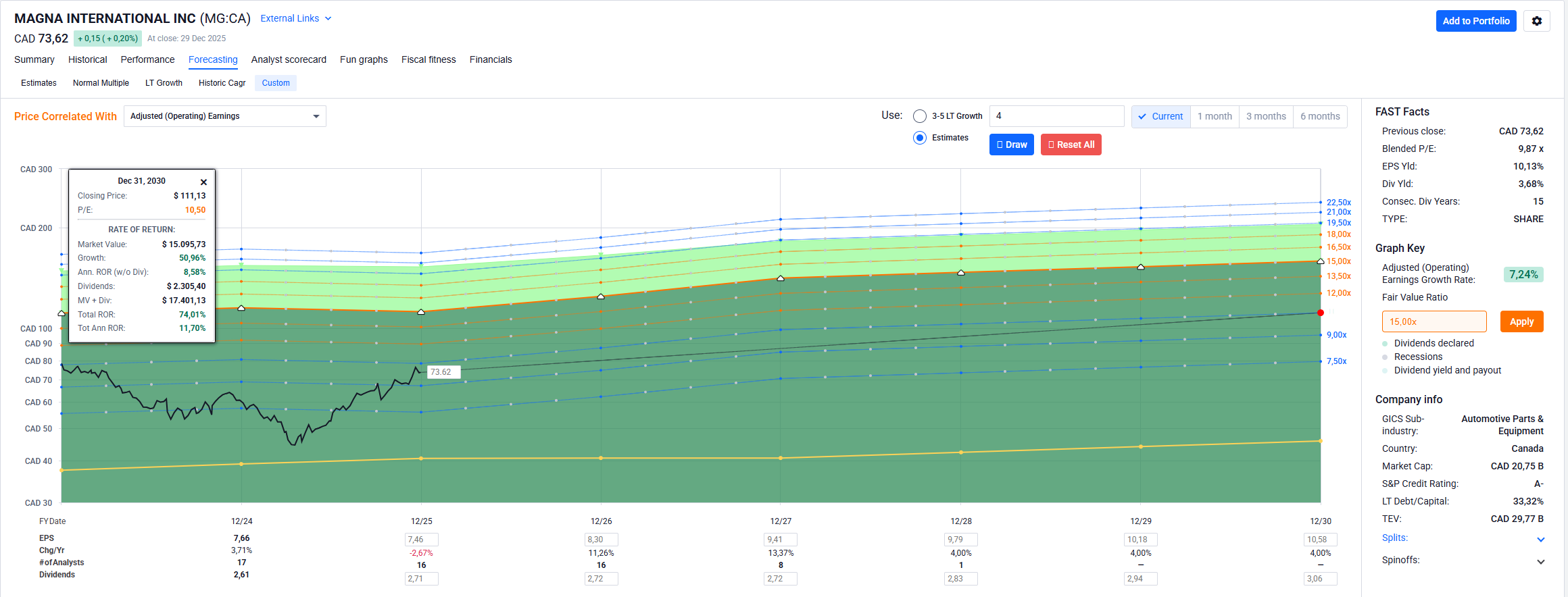1568x597 pixels.
Task: Open the settings gear icon
Action: (1536, 21)
